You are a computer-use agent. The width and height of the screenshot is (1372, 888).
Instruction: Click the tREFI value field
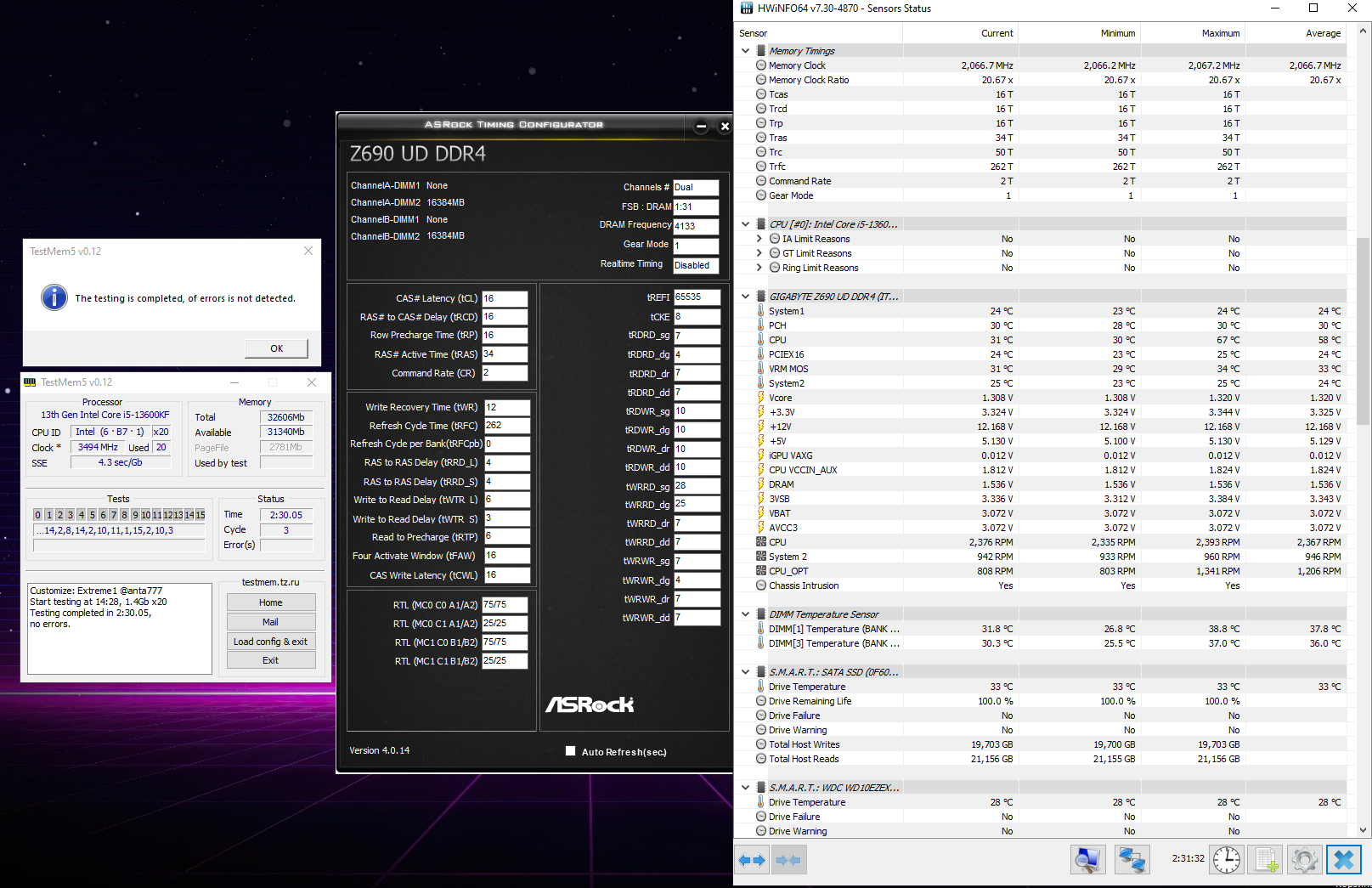tap(697, 297)
